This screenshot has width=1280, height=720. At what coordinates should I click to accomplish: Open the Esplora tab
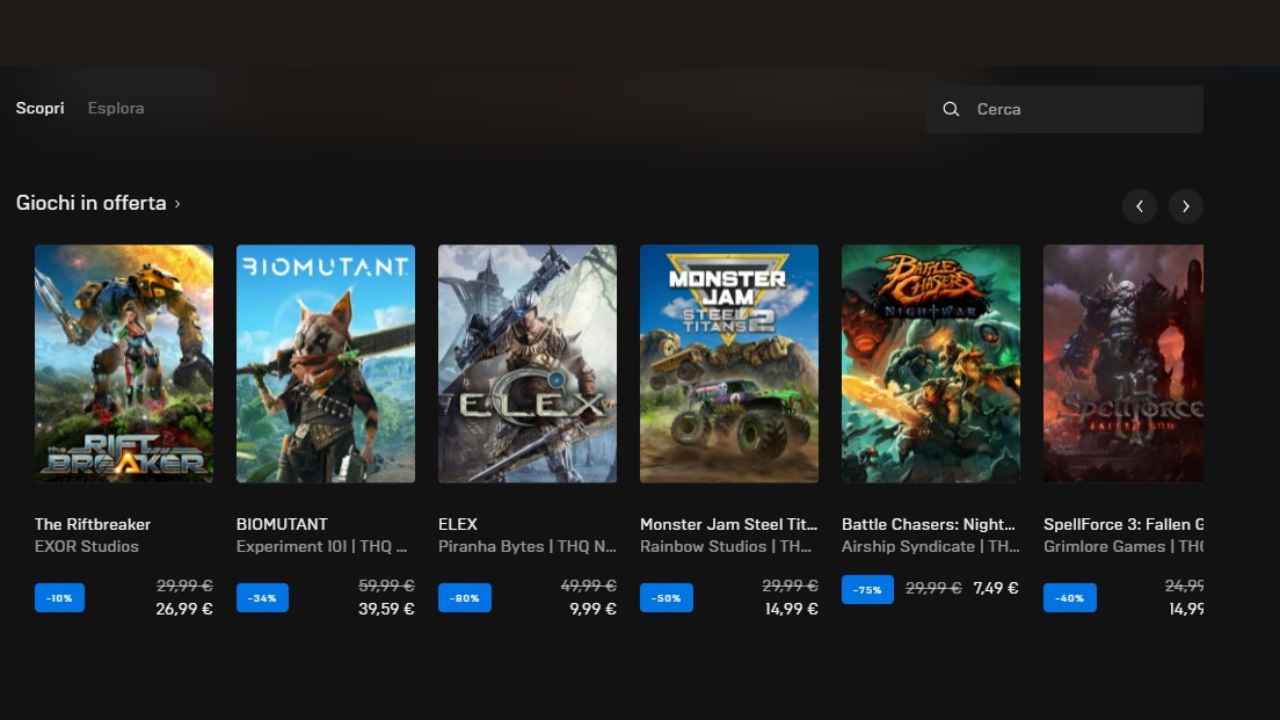(116, 108)
